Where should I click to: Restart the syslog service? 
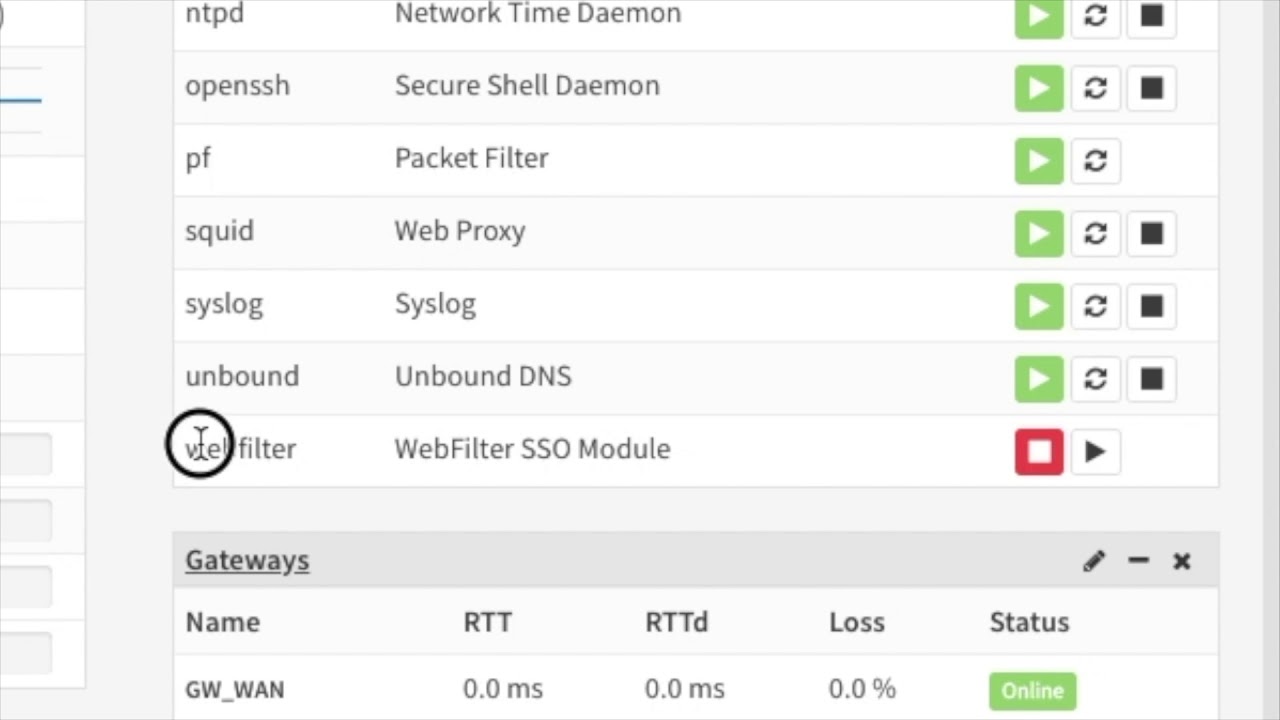tap(1095, 306)
